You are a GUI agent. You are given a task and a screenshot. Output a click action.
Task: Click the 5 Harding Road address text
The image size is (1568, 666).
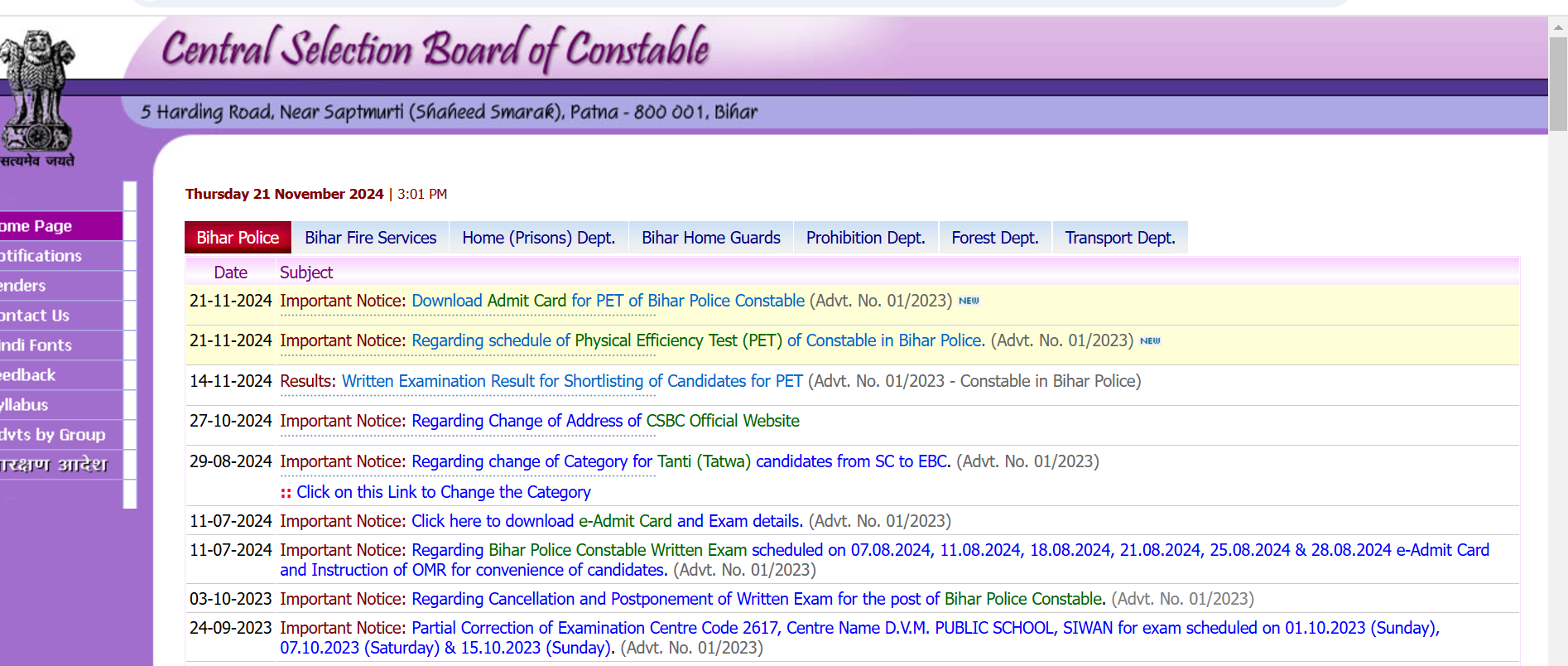coord(449,112)
